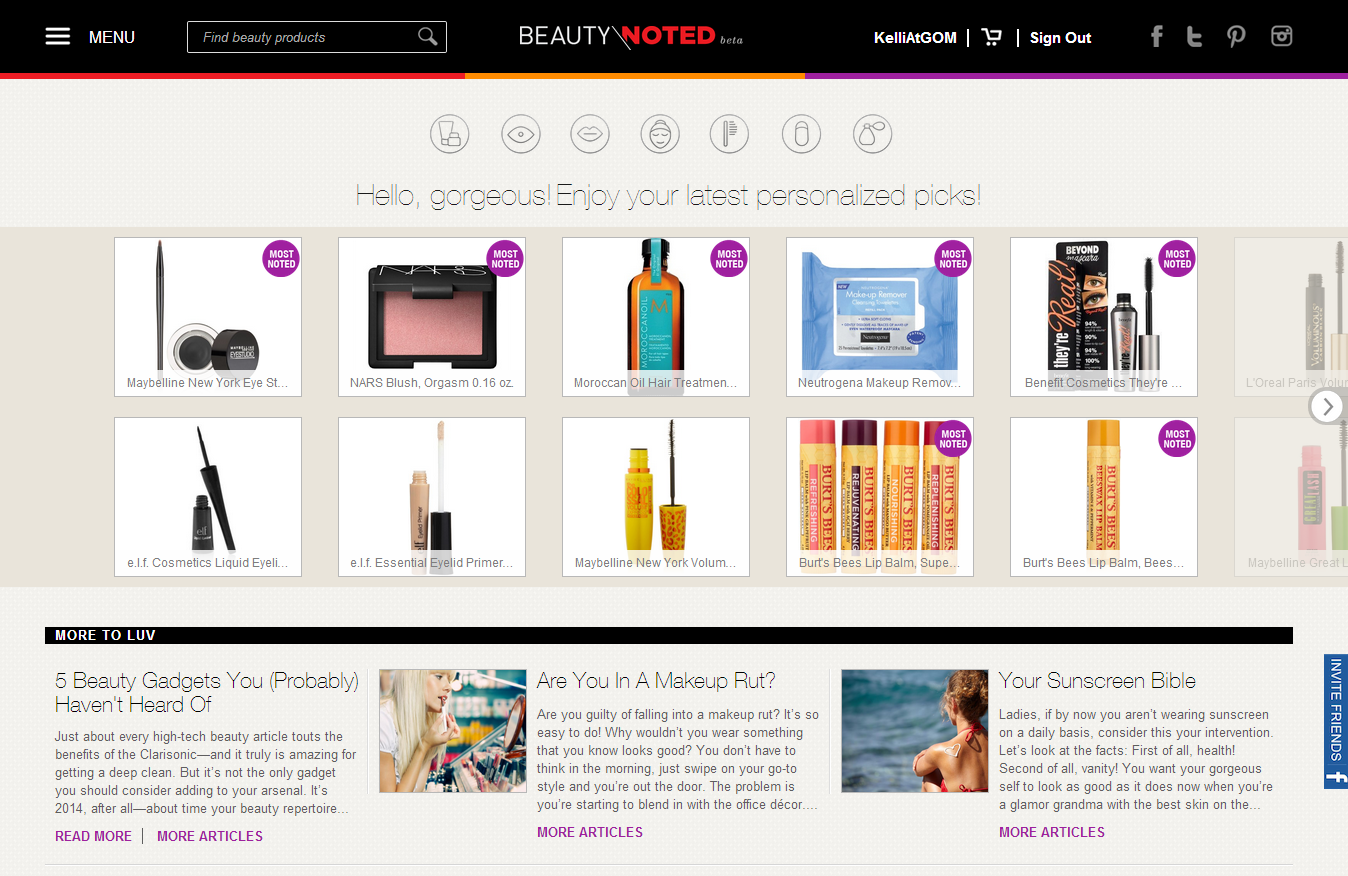Screen dimensions: 1348x876
Task: Click MORE ARTICLES under Beauty Gadgets article
Action: [x=210, y=836]
